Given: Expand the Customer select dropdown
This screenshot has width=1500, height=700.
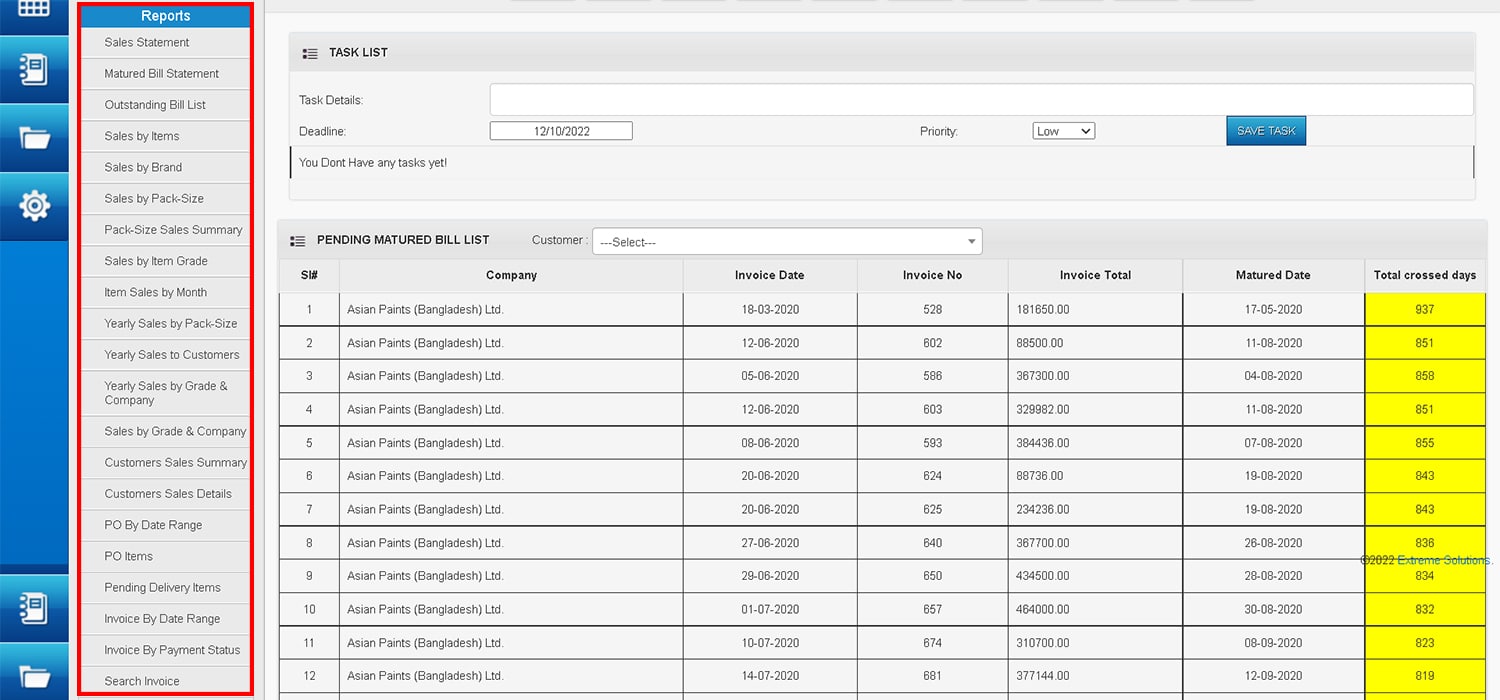Looking at the screenshot, I should coord(787,242).
